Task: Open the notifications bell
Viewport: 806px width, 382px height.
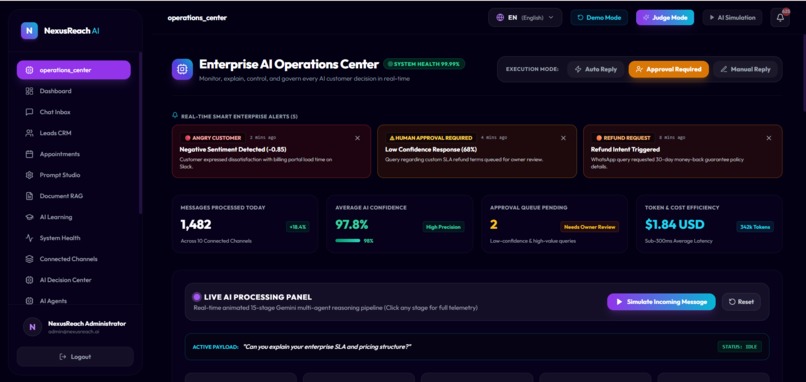Action: pyautogui.click(x=780, y=17)
